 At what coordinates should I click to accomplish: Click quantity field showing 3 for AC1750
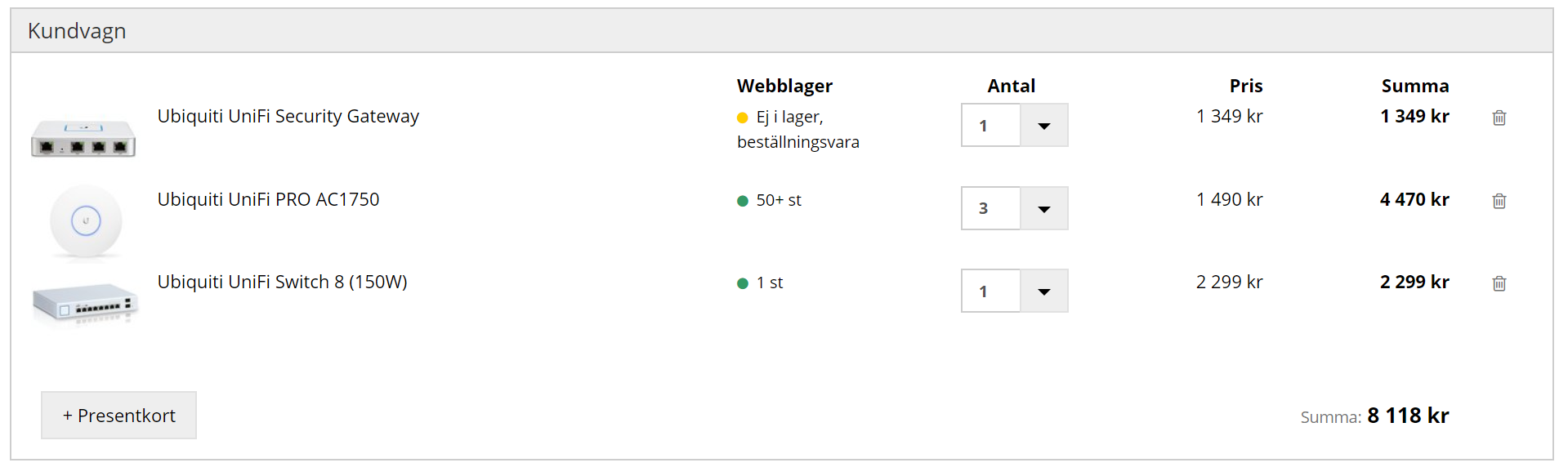coord(990,209)
